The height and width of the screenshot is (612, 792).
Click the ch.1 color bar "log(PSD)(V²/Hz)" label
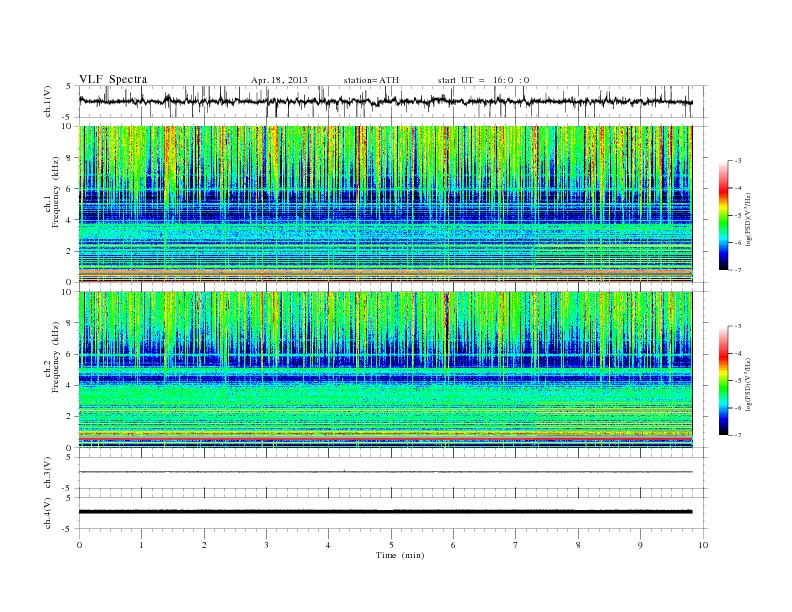[749, 219]
